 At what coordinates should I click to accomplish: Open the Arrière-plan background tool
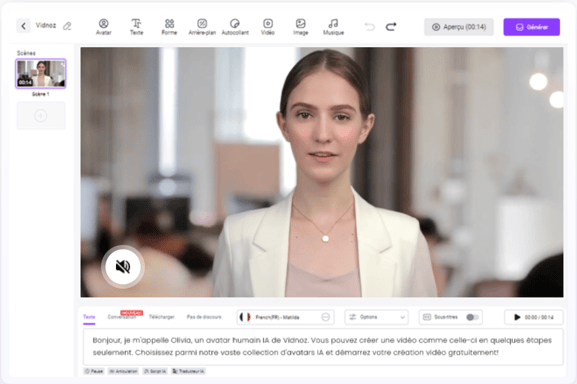(x=202, y=27)
